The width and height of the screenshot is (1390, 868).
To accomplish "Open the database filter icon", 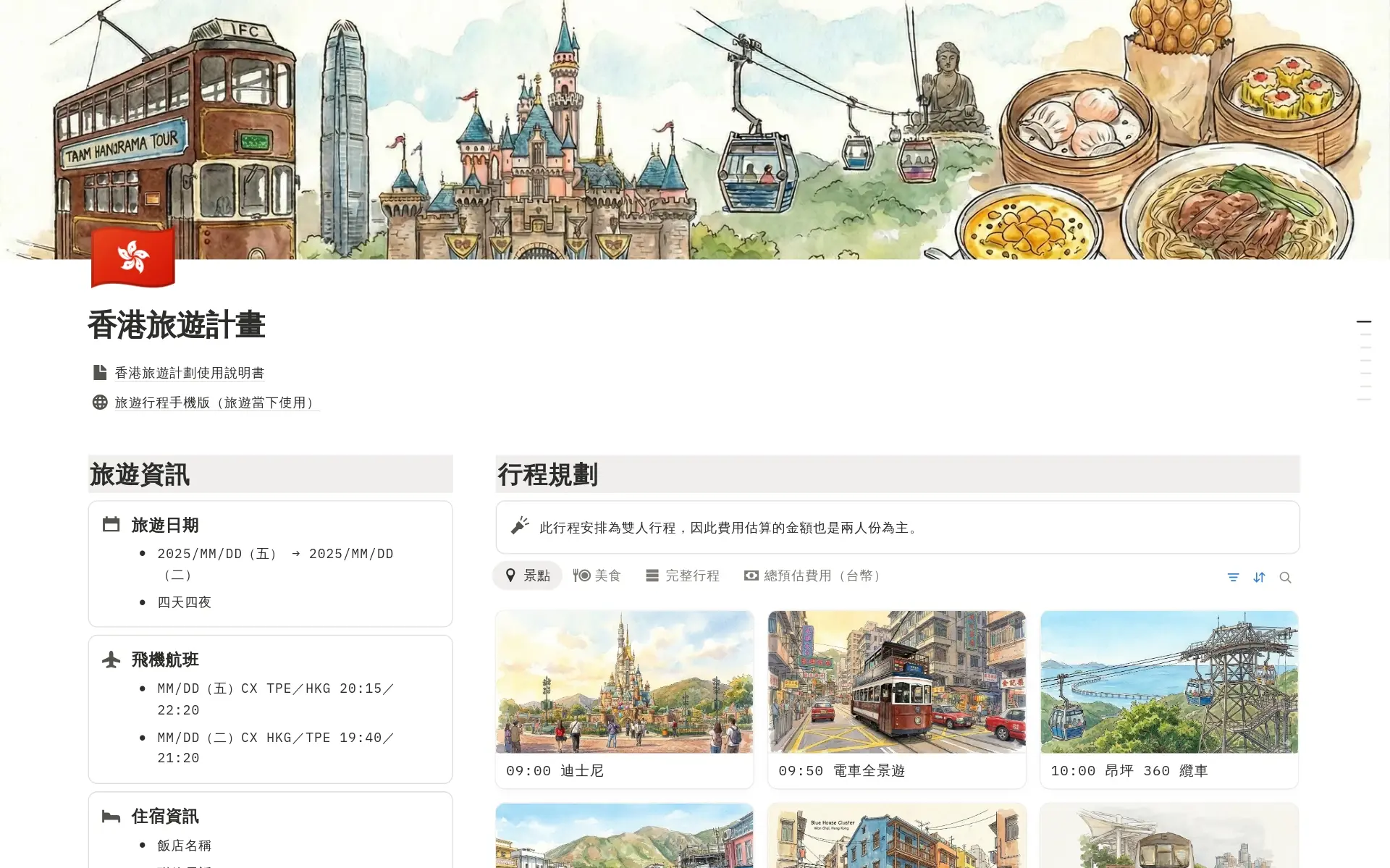I will pyautogui.click(x=1233, y=577).
